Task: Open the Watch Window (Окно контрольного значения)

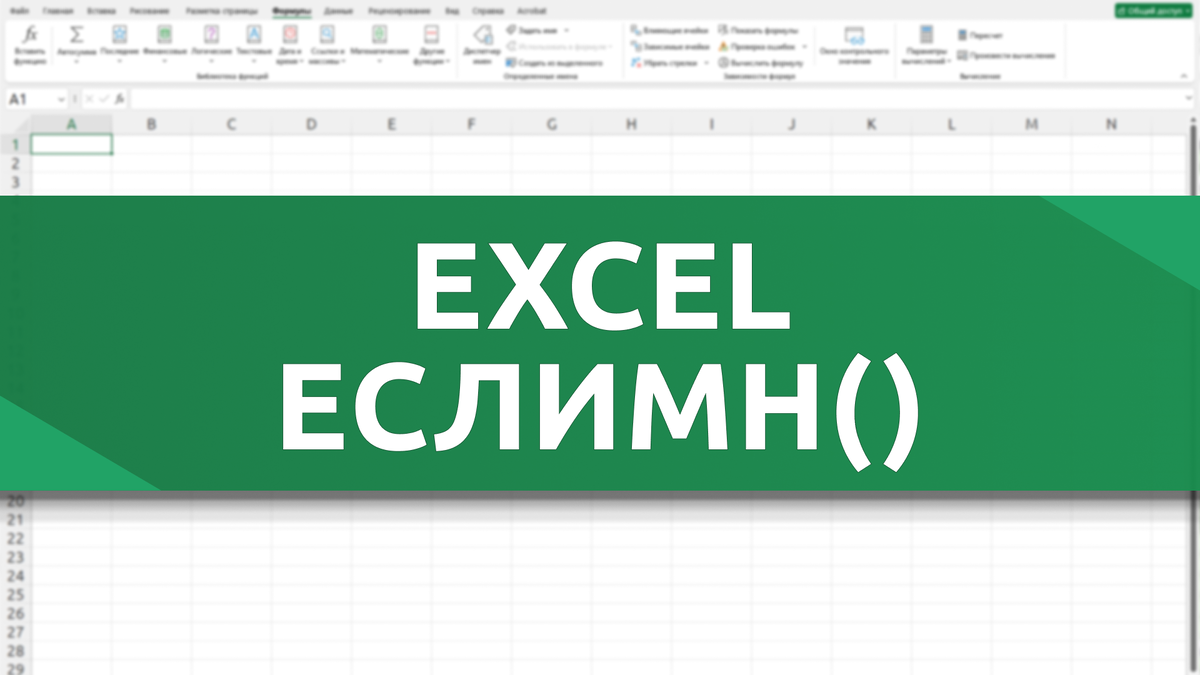Action: coord(854,45)
